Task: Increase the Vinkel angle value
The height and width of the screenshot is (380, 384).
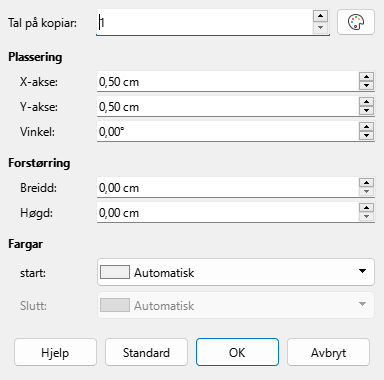Action: (366, 127)
